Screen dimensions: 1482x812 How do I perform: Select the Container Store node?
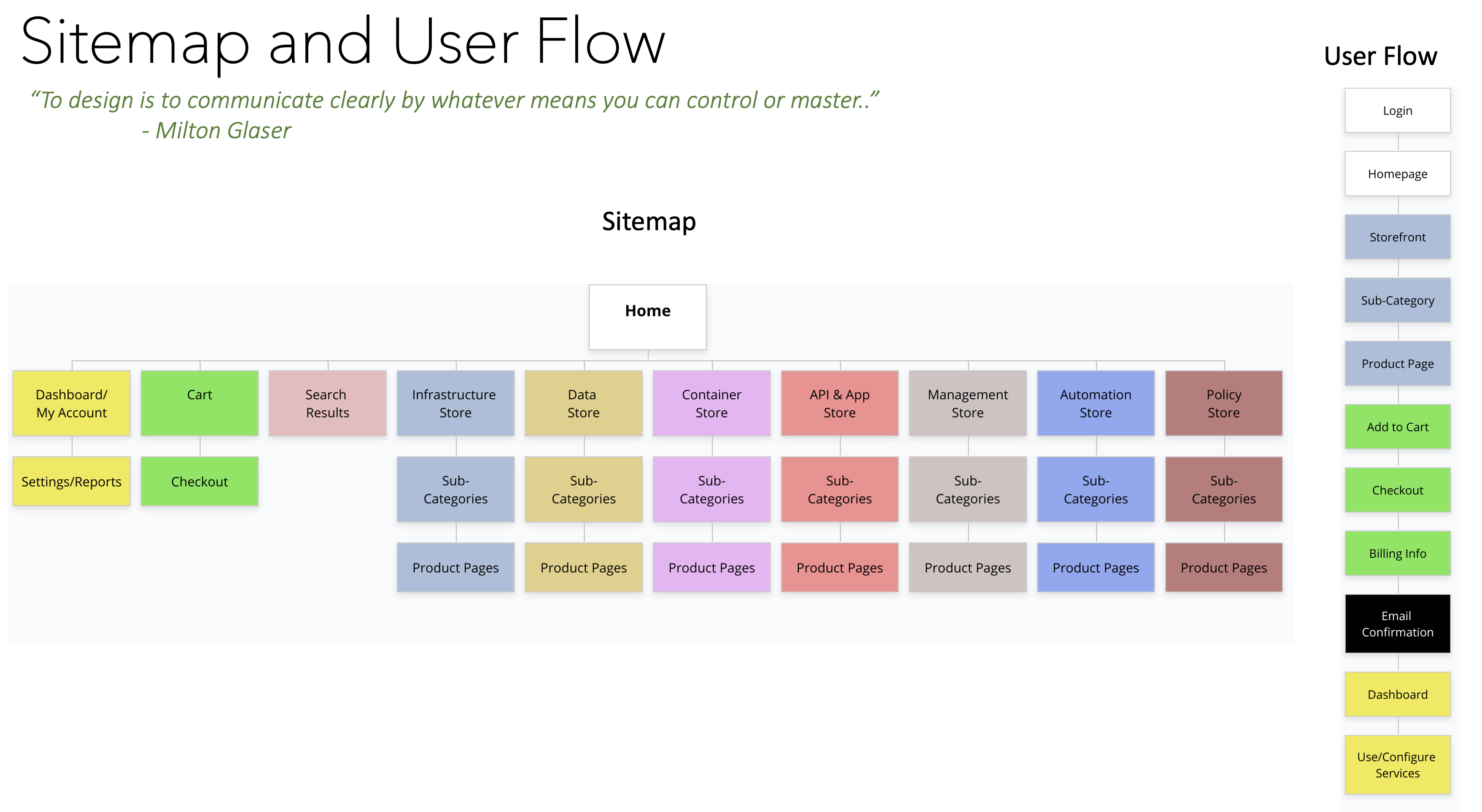point(711,403)
